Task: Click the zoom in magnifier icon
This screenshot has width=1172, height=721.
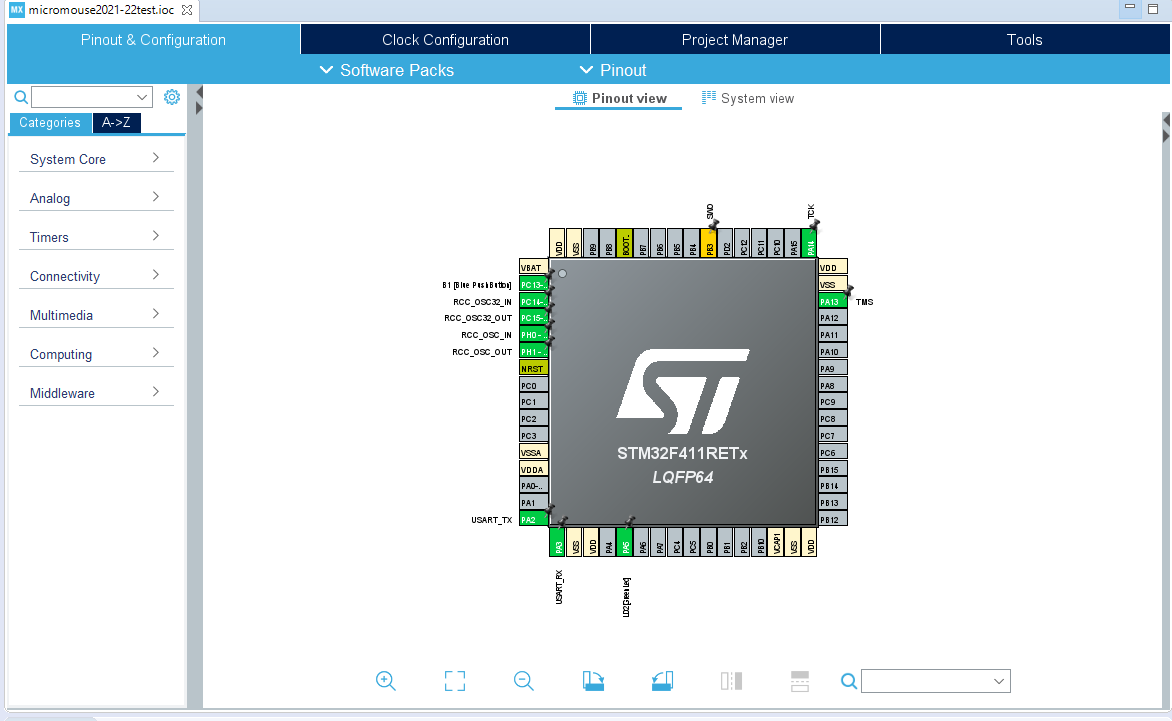Action: pos(386,681)
